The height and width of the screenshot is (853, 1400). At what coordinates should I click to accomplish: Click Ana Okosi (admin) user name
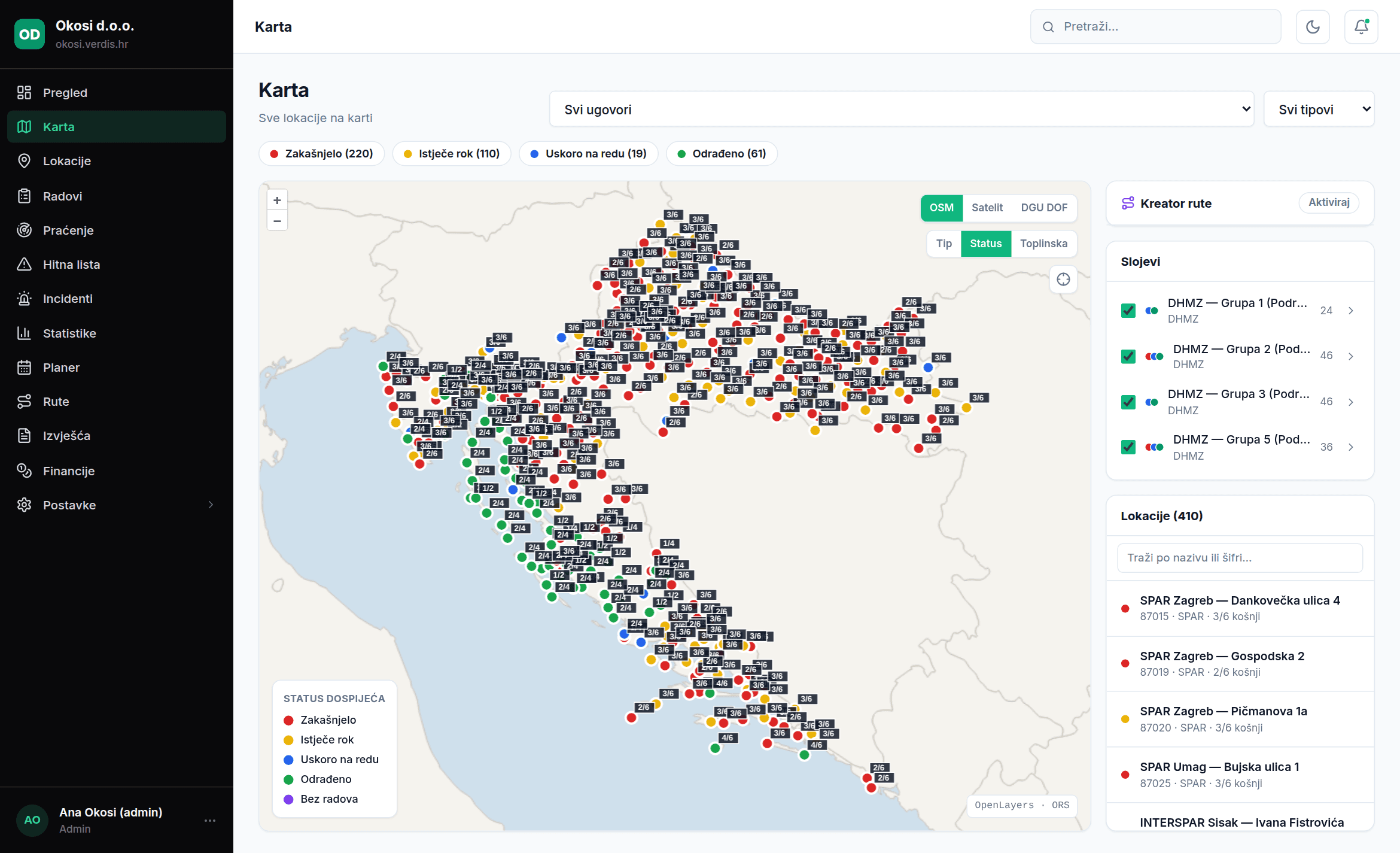(111, 812)
